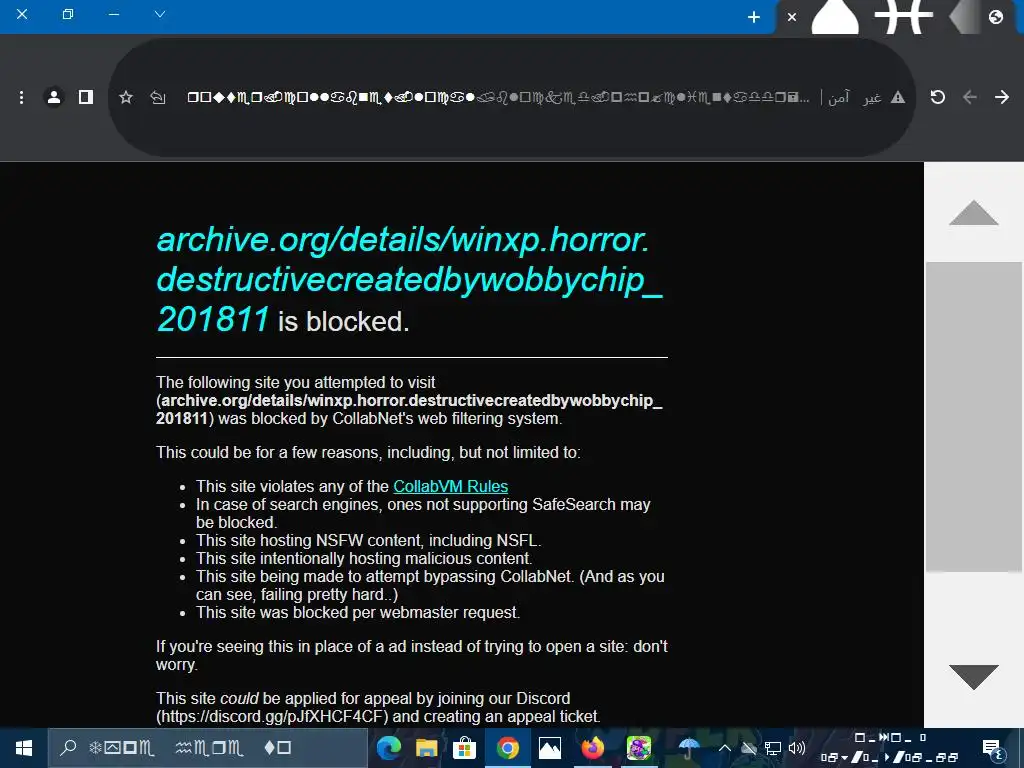Minimize the Chrome window

coord(114,14)
